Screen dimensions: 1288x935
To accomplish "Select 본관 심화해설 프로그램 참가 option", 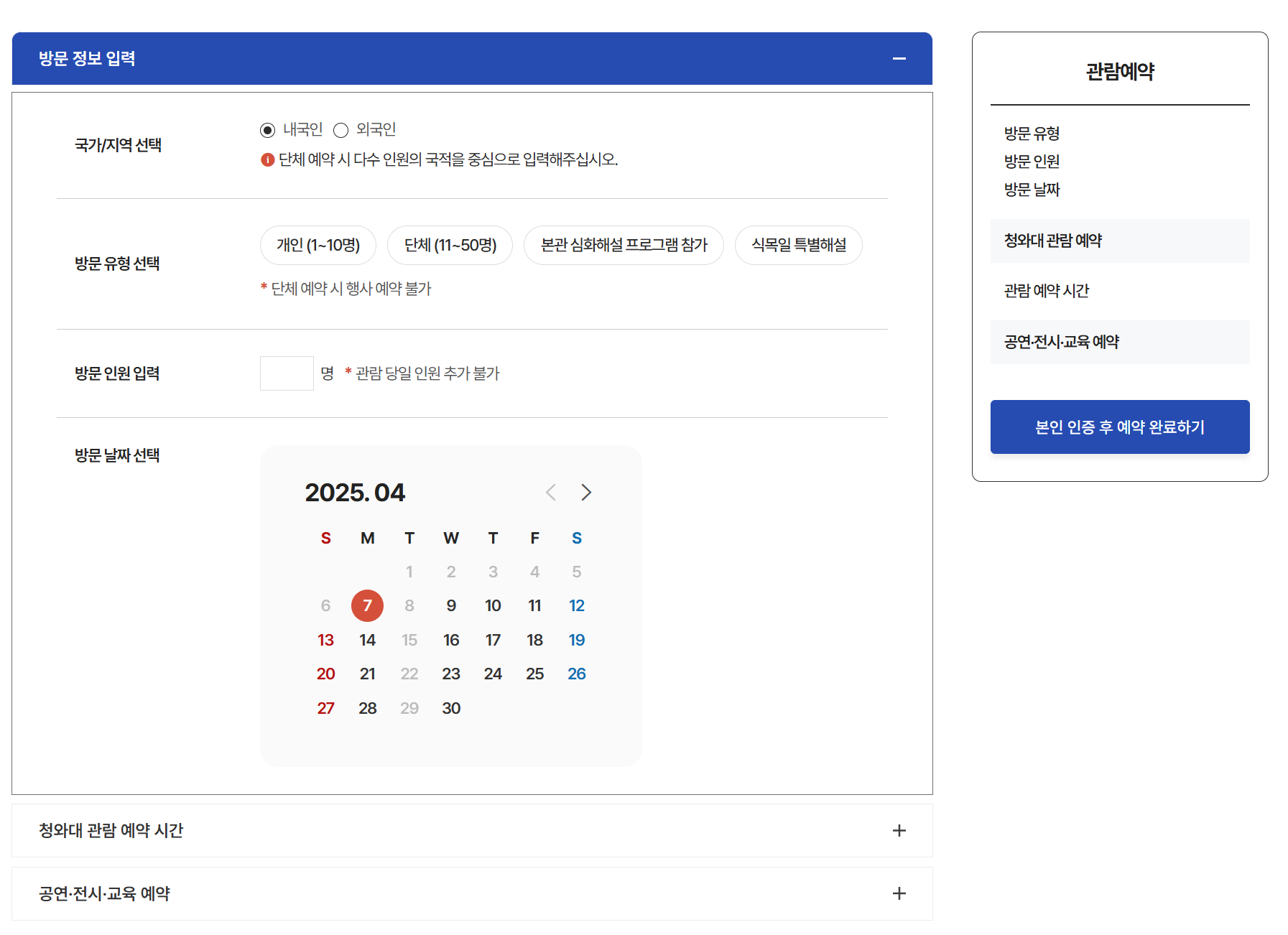I will coord(624,245).
